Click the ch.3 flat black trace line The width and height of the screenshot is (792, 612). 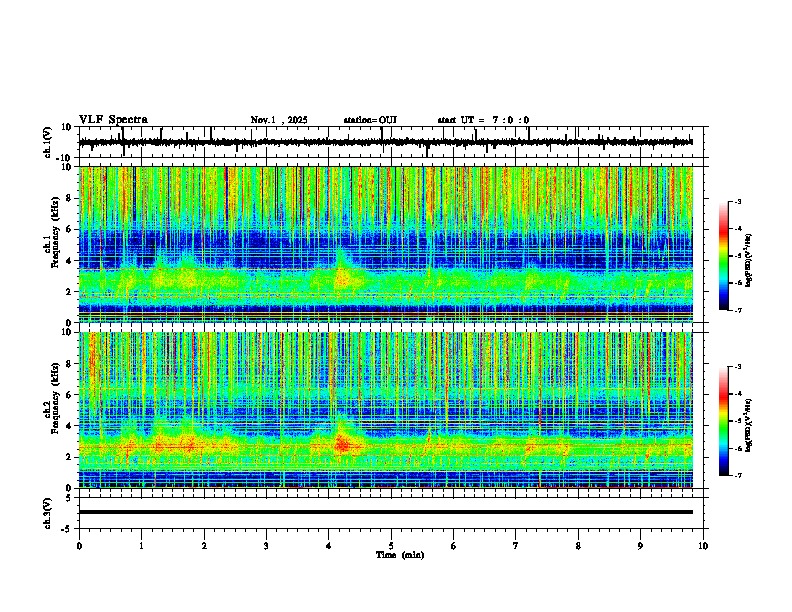[385, 512]
